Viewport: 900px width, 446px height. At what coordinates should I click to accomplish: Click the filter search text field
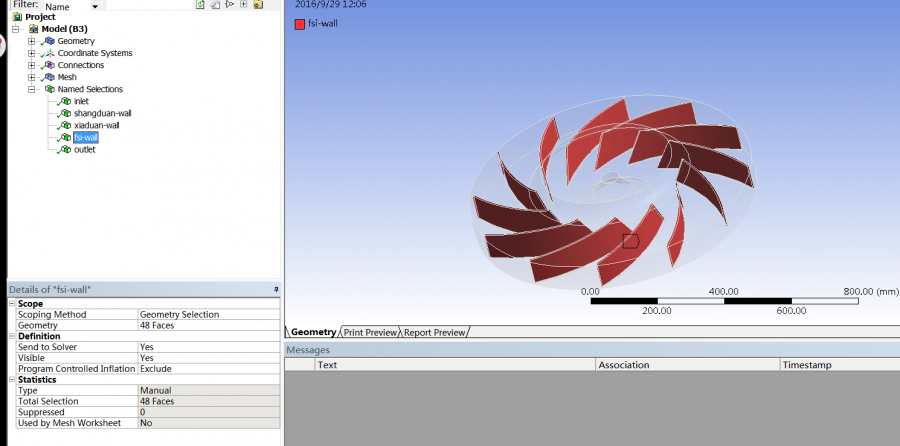(x=149, y=5)
